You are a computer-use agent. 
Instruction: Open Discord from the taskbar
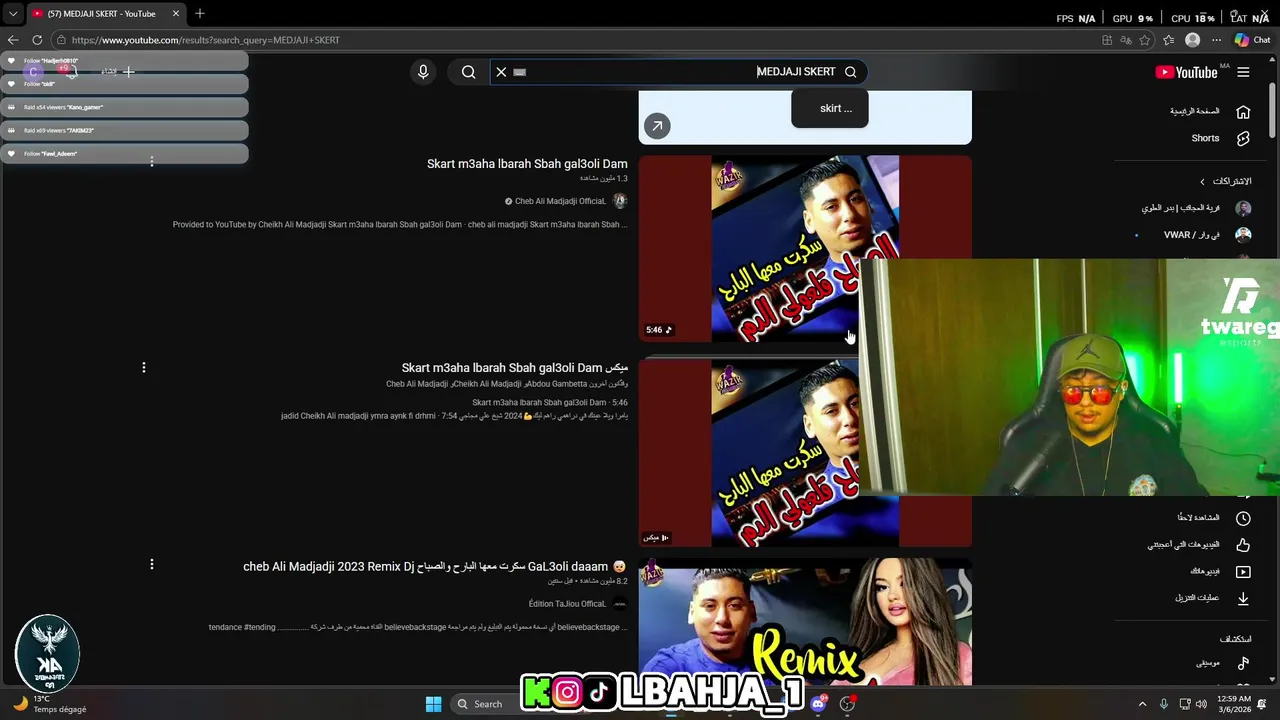coord(818,704)
